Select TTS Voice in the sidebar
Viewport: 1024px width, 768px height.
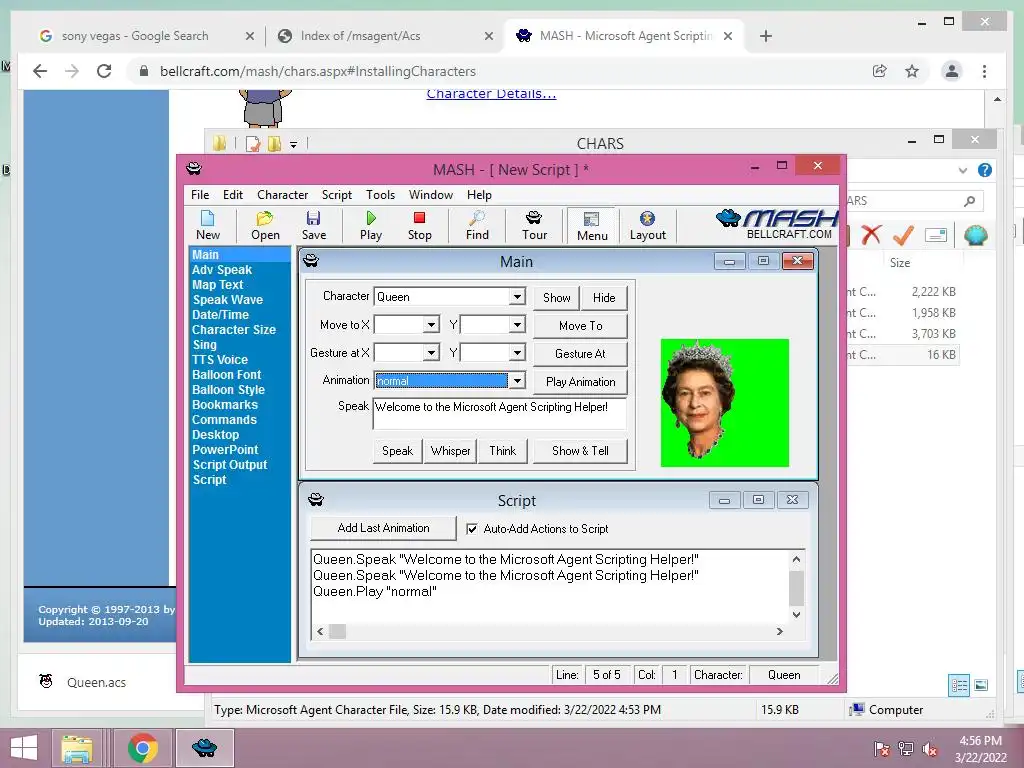[220, 360]
